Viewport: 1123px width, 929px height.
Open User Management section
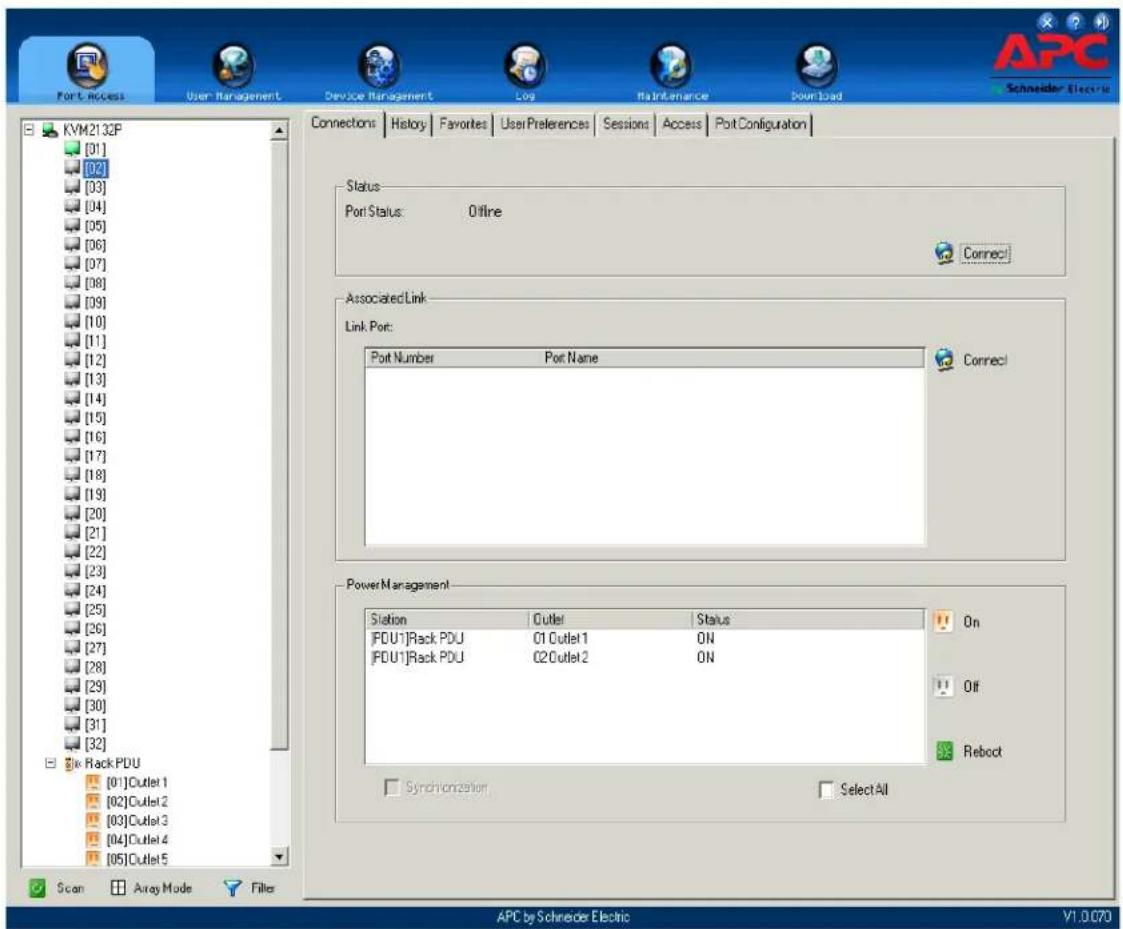(234, 72)
